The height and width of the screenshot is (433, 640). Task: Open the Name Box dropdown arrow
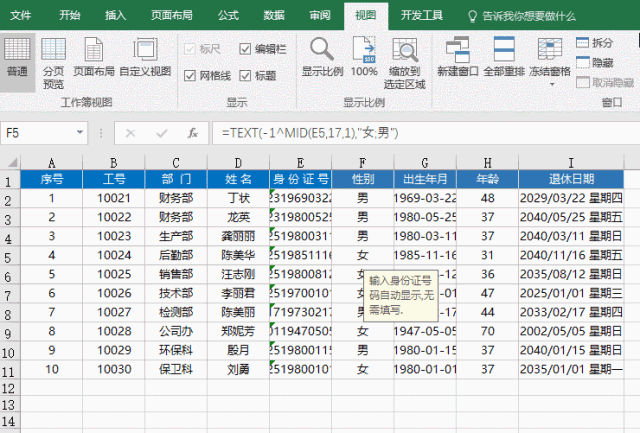[x=80, y=133]
